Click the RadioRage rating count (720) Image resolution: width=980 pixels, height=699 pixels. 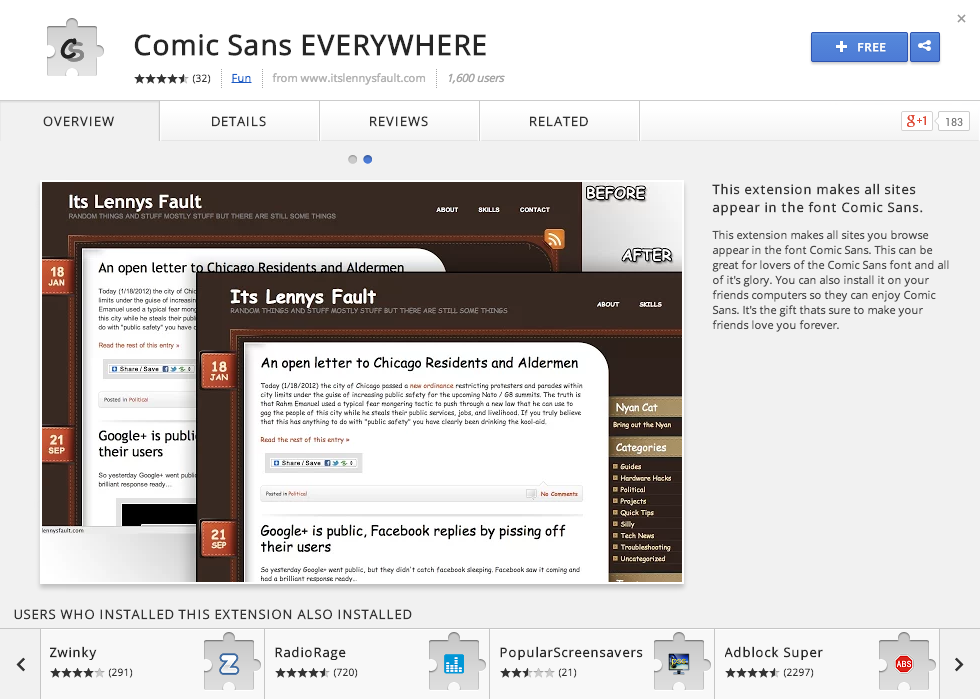tap(345, 673)
